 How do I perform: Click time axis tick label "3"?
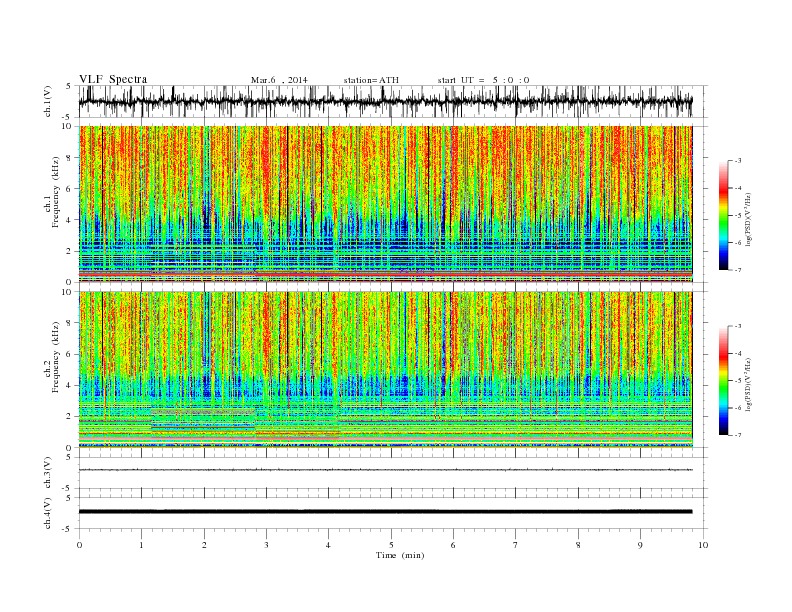(266, 545)
